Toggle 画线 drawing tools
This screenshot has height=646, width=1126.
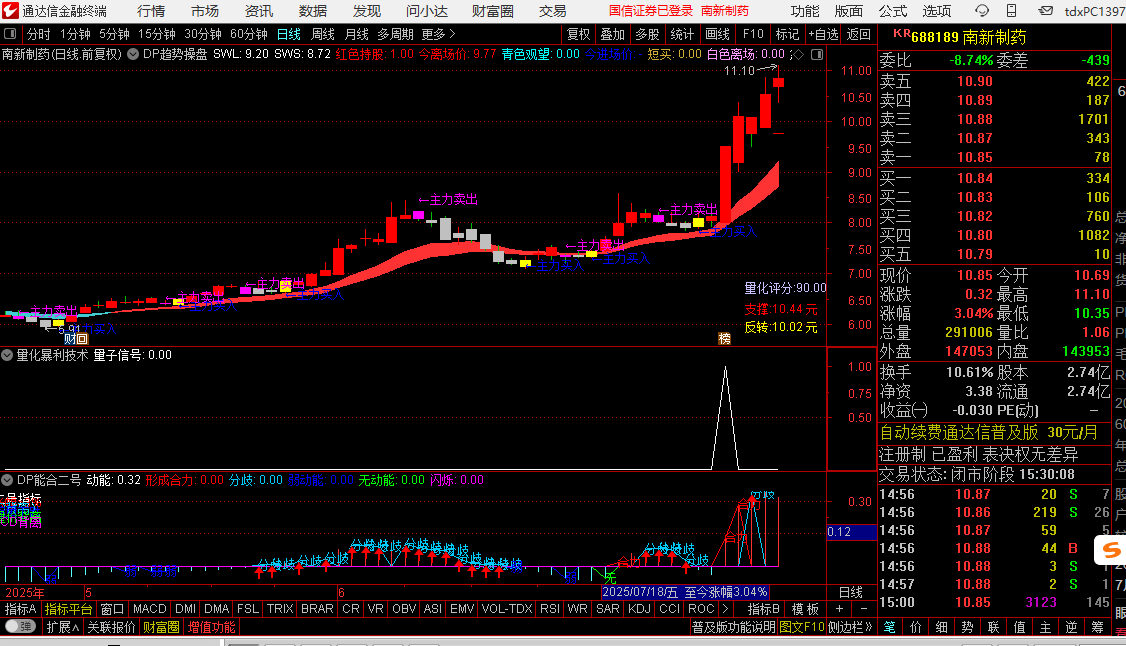point(717,34)
